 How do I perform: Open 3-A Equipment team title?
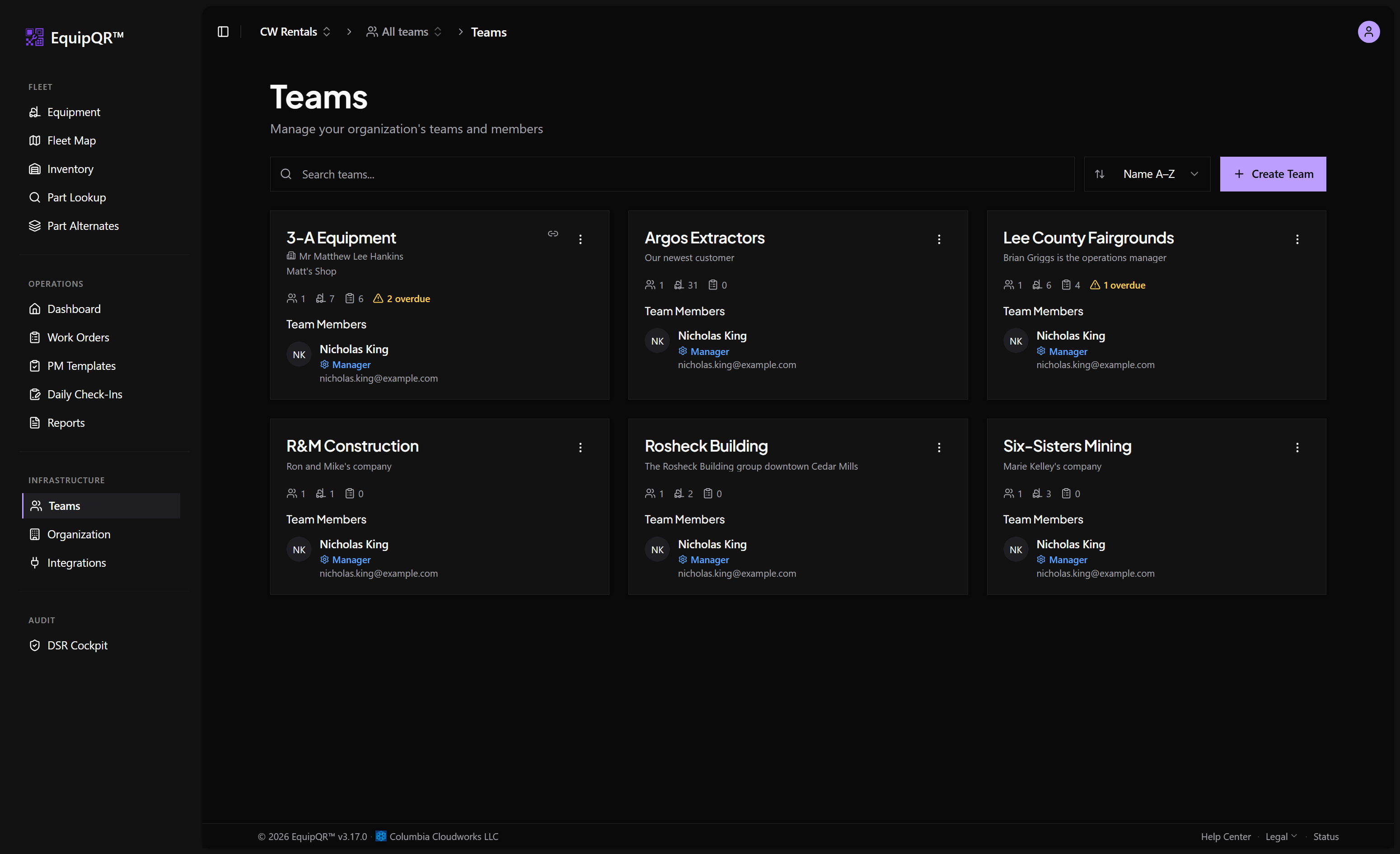pos(341,238)
